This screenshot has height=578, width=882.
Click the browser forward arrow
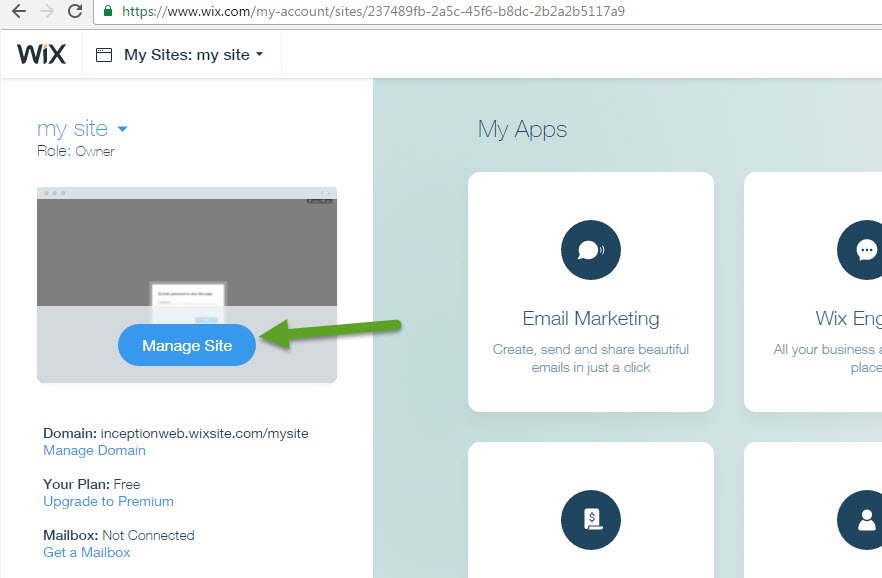coord(48,11)
